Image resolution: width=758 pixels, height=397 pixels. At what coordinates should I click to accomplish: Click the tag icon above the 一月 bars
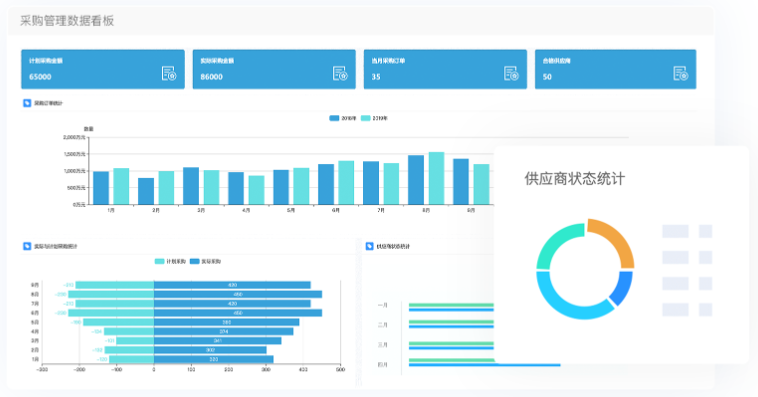pyautogui.click(x=370, y=246)
